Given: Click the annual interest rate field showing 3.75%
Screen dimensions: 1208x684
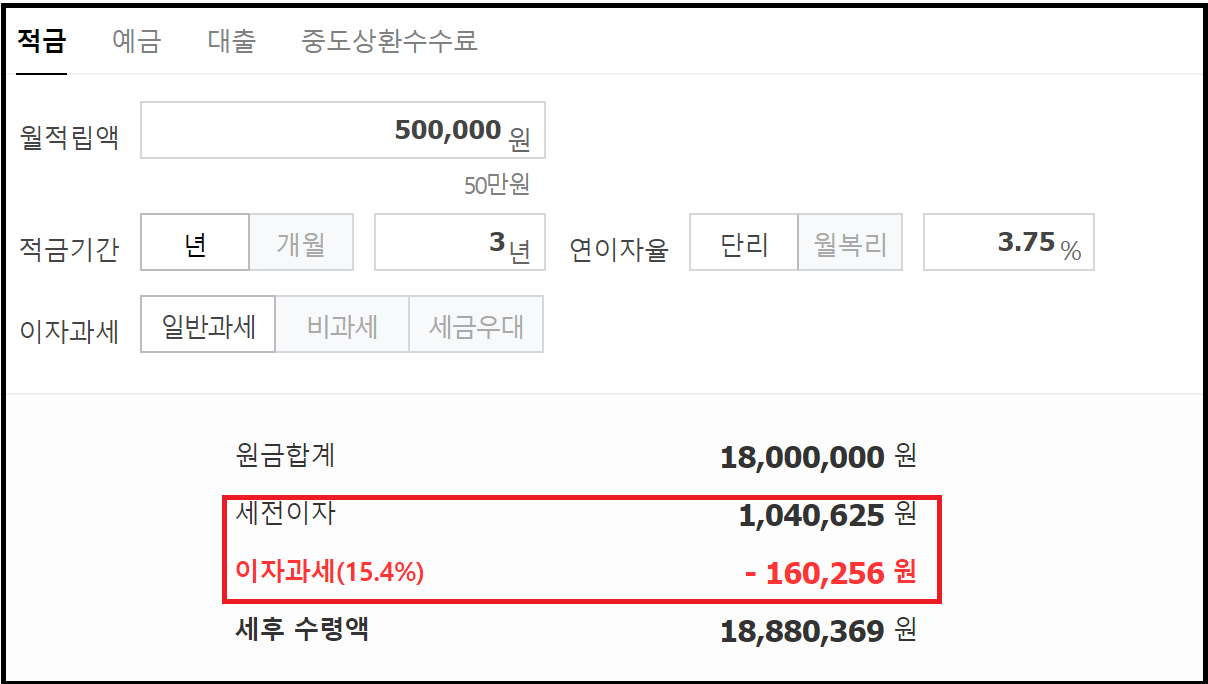Looking at the screenshot, I should (1008, 241).
